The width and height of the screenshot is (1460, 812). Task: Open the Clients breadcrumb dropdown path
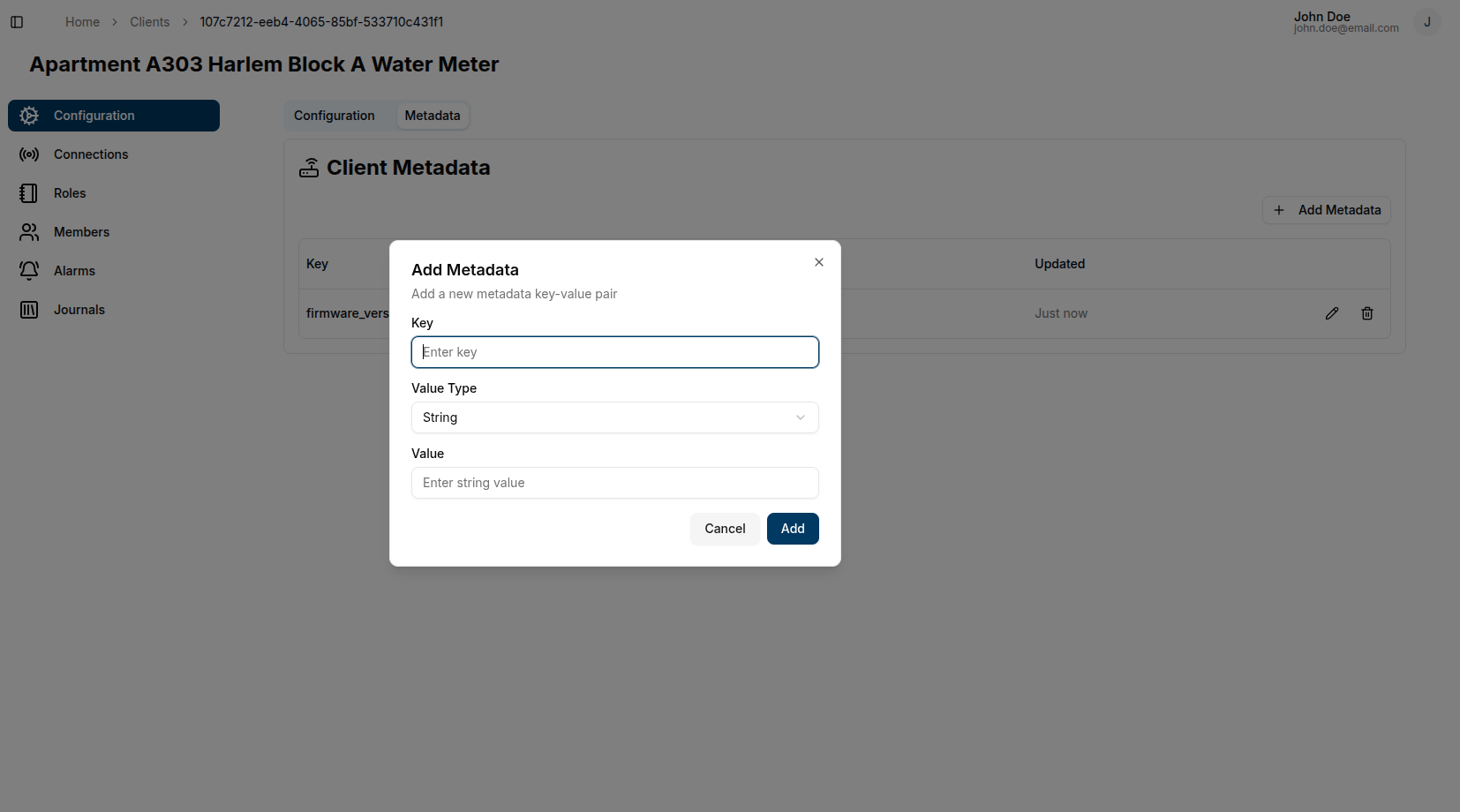149,21
